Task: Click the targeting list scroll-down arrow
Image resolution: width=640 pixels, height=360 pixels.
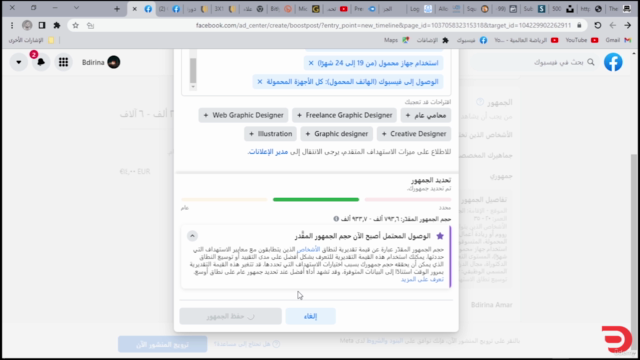Action: 193,87
